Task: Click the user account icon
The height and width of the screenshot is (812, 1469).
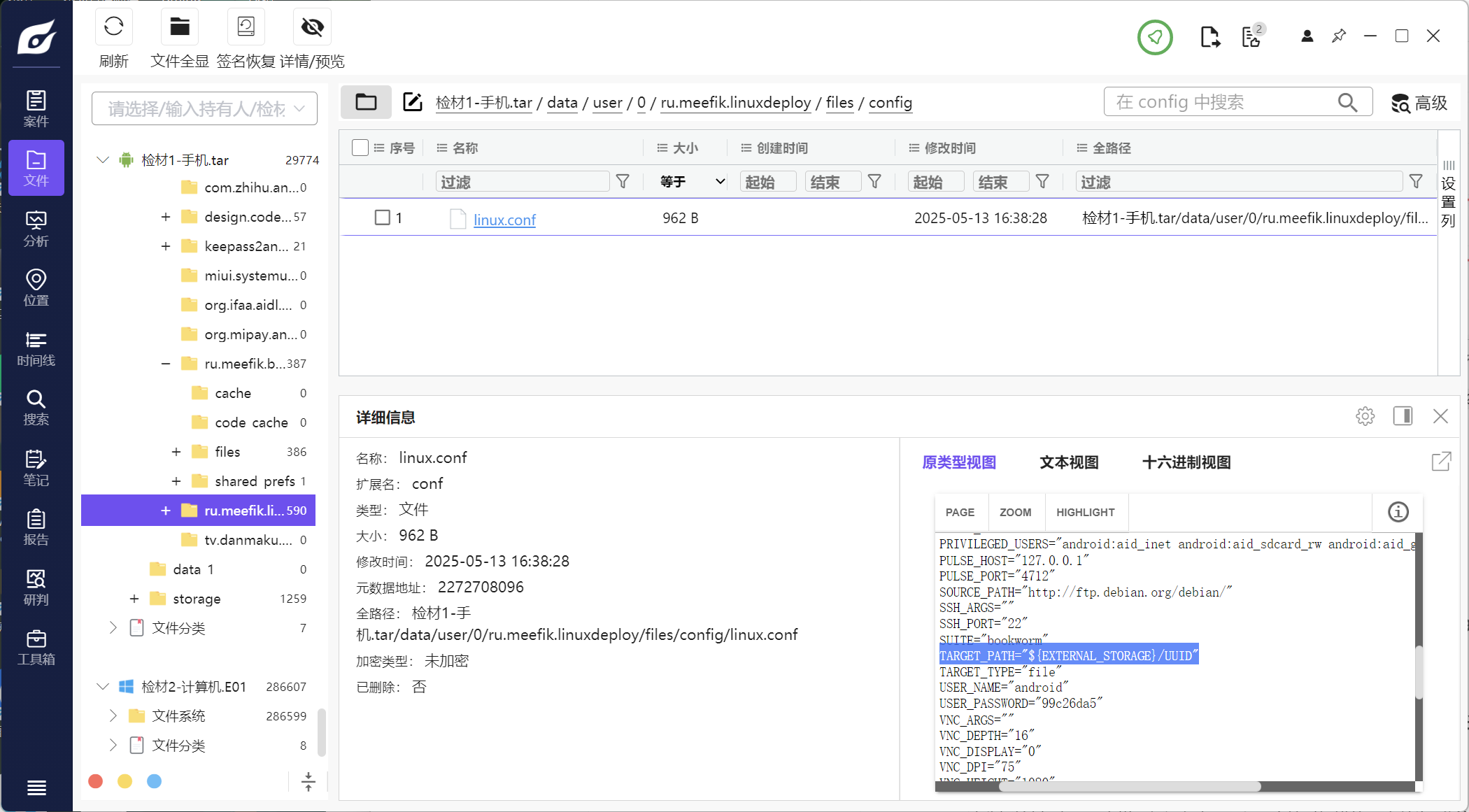Action: point(1307,36)
